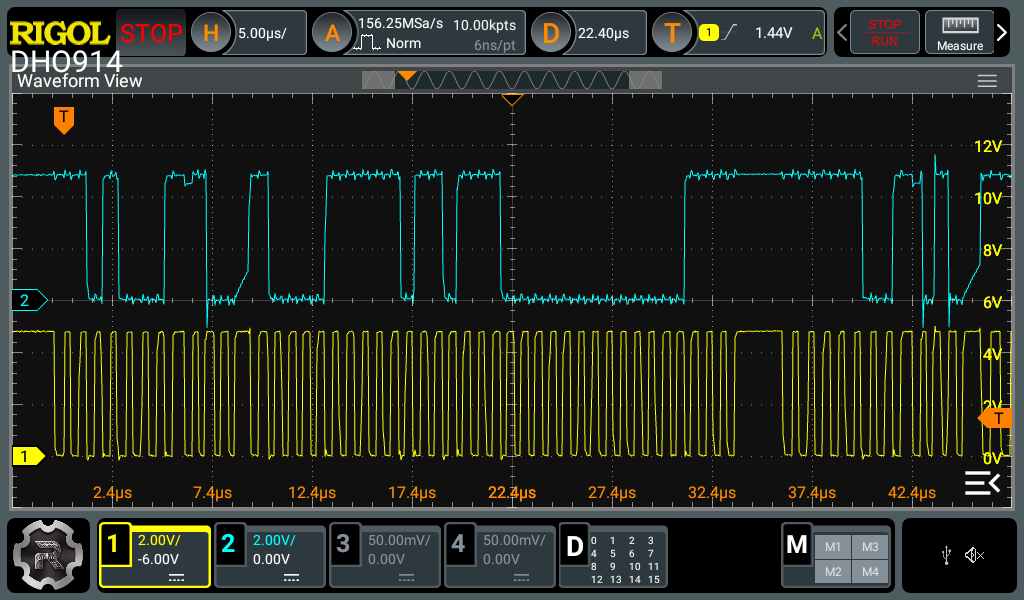Click the USB status icon
The image size is (1024, 600).
[946, 555]
